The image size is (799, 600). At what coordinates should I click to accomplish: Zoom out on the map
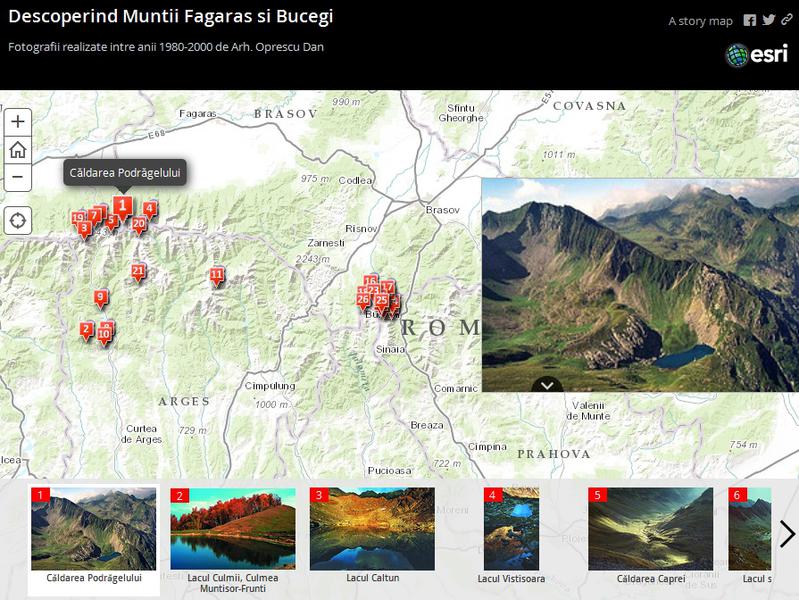coord(18,177)
